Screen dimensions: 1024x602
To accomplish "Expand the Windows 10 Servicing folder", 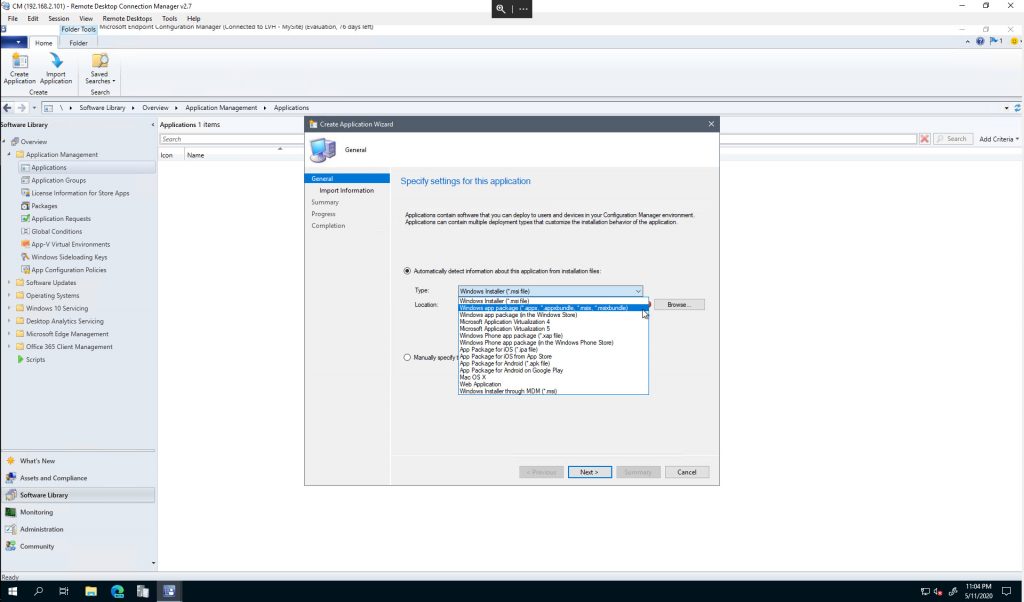I will [x=9, y=308].
